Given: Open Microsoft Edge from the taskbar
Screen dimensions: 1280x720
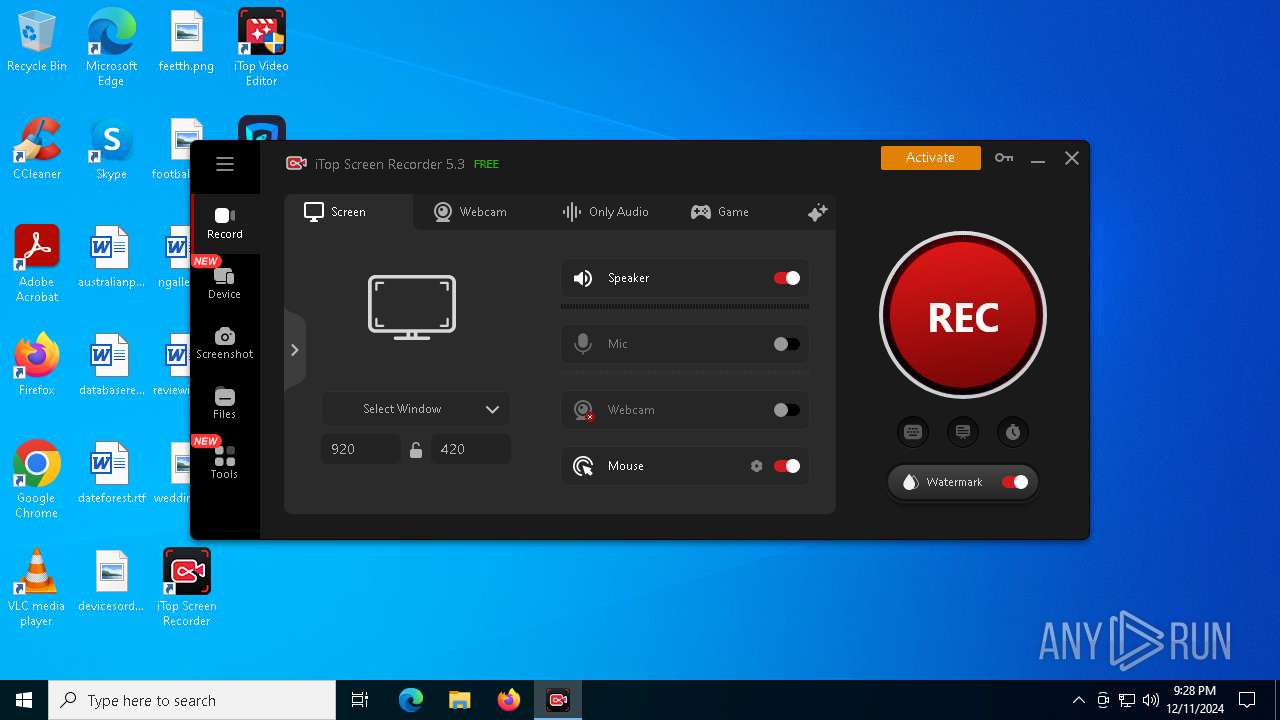Looking at the screenshot, I should coord(411,700).
